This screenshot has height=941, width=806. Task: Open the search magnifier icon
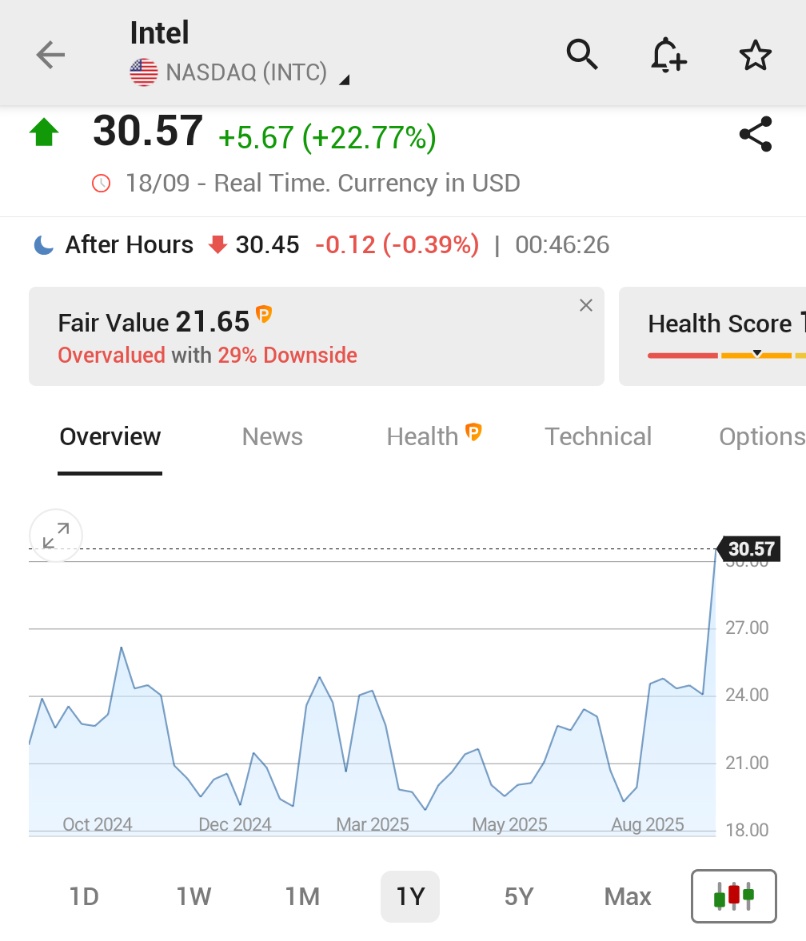click(582, 55)
